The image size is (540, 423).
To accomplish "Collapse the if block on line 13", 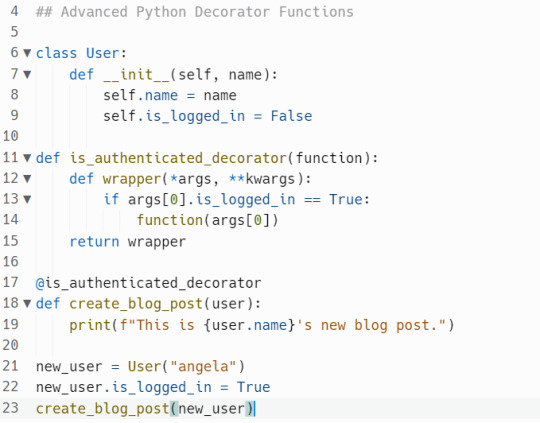I will tap(27, 199).
